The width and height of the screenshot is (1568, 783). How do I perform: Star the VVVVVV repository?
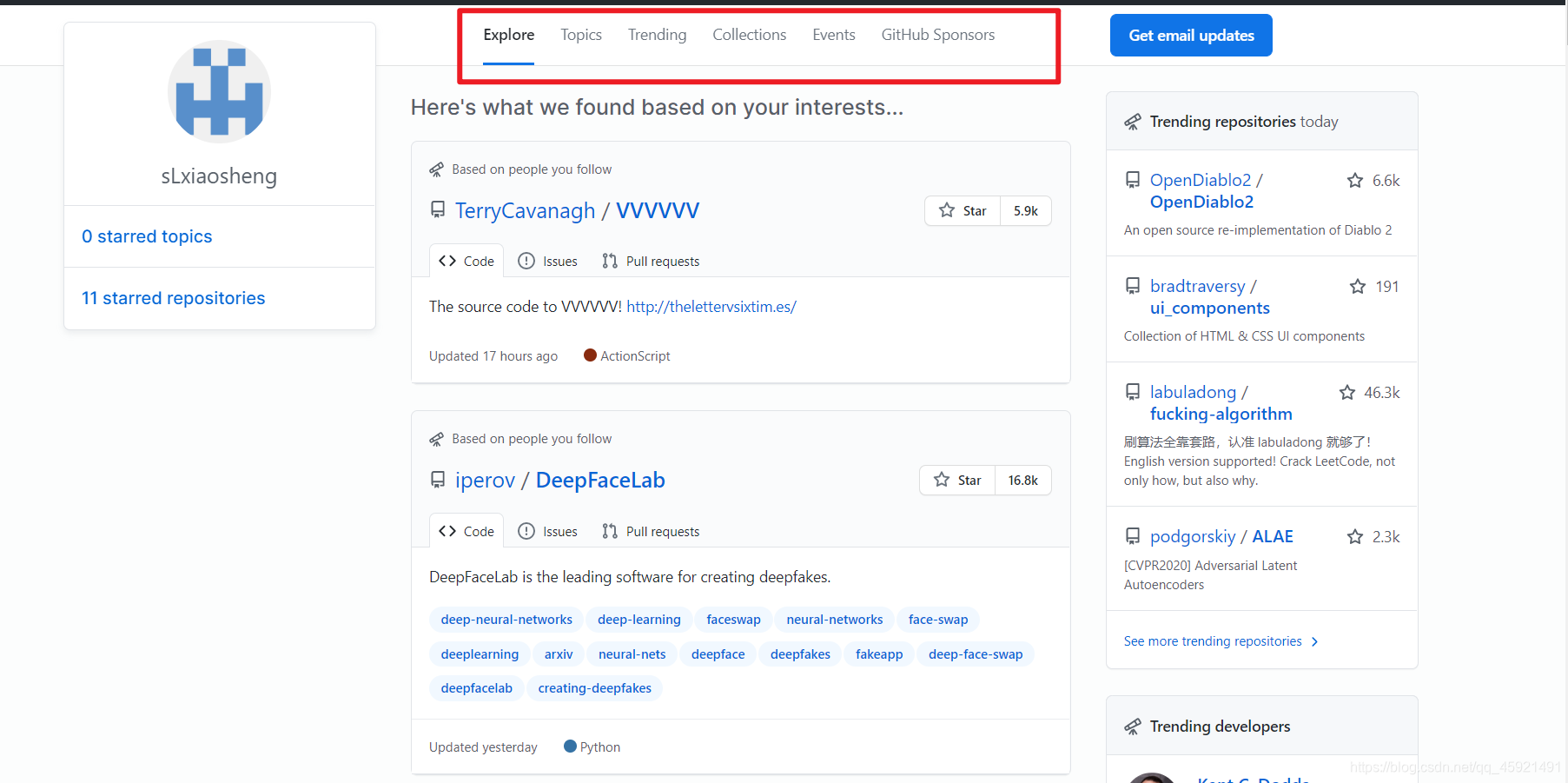[963, 211]
